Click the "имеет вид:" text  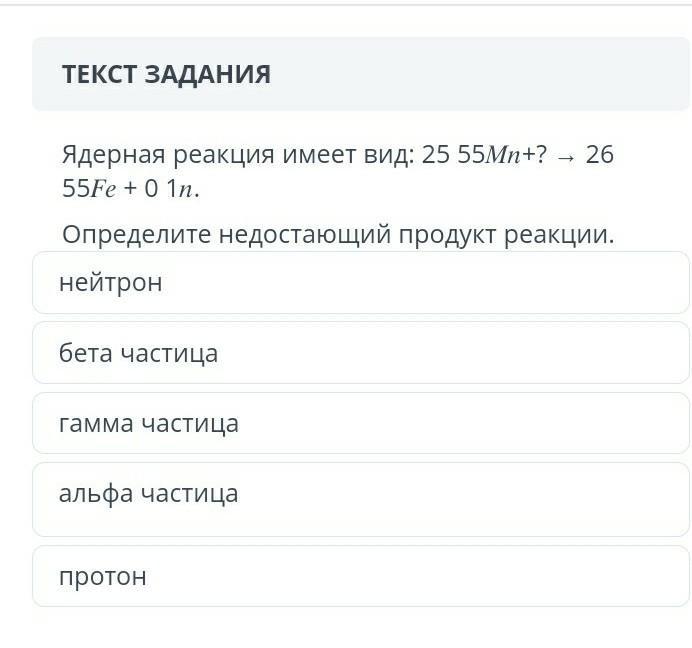(x=347, y=157)
